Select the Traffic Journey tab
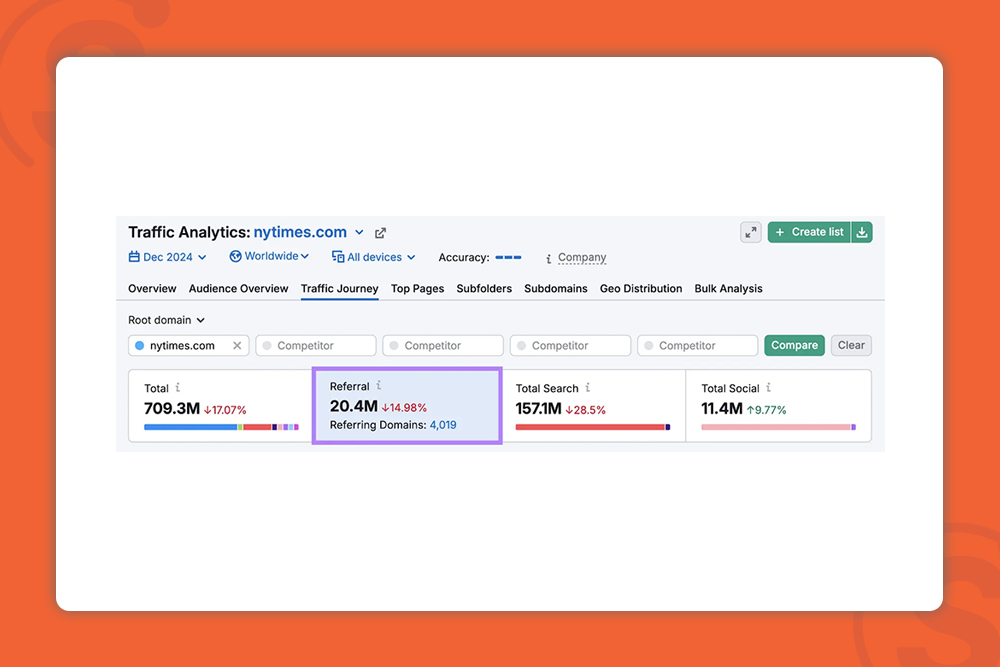The height and width of the screenshot is (667, 1000). [339, 289]
